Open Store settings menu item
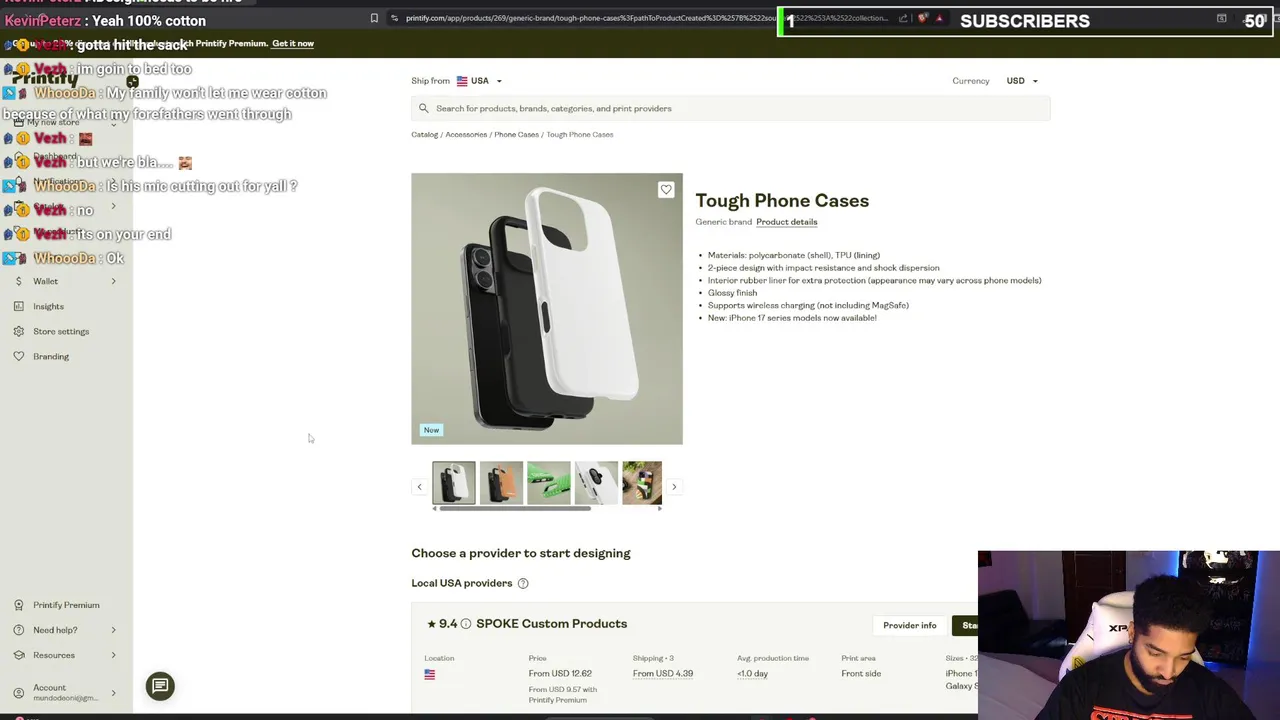The width and height of the screenshot is (1280, 720). 61,331
